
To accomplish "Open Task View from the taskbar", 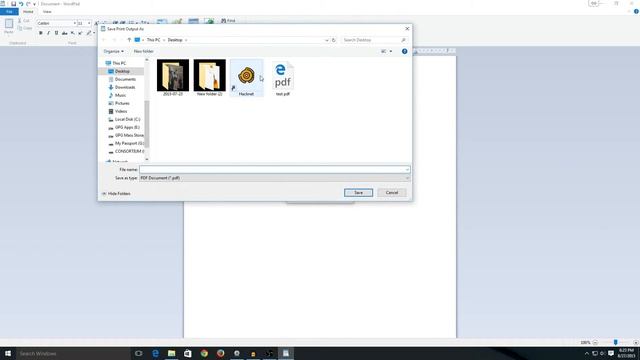I will 139,353.
